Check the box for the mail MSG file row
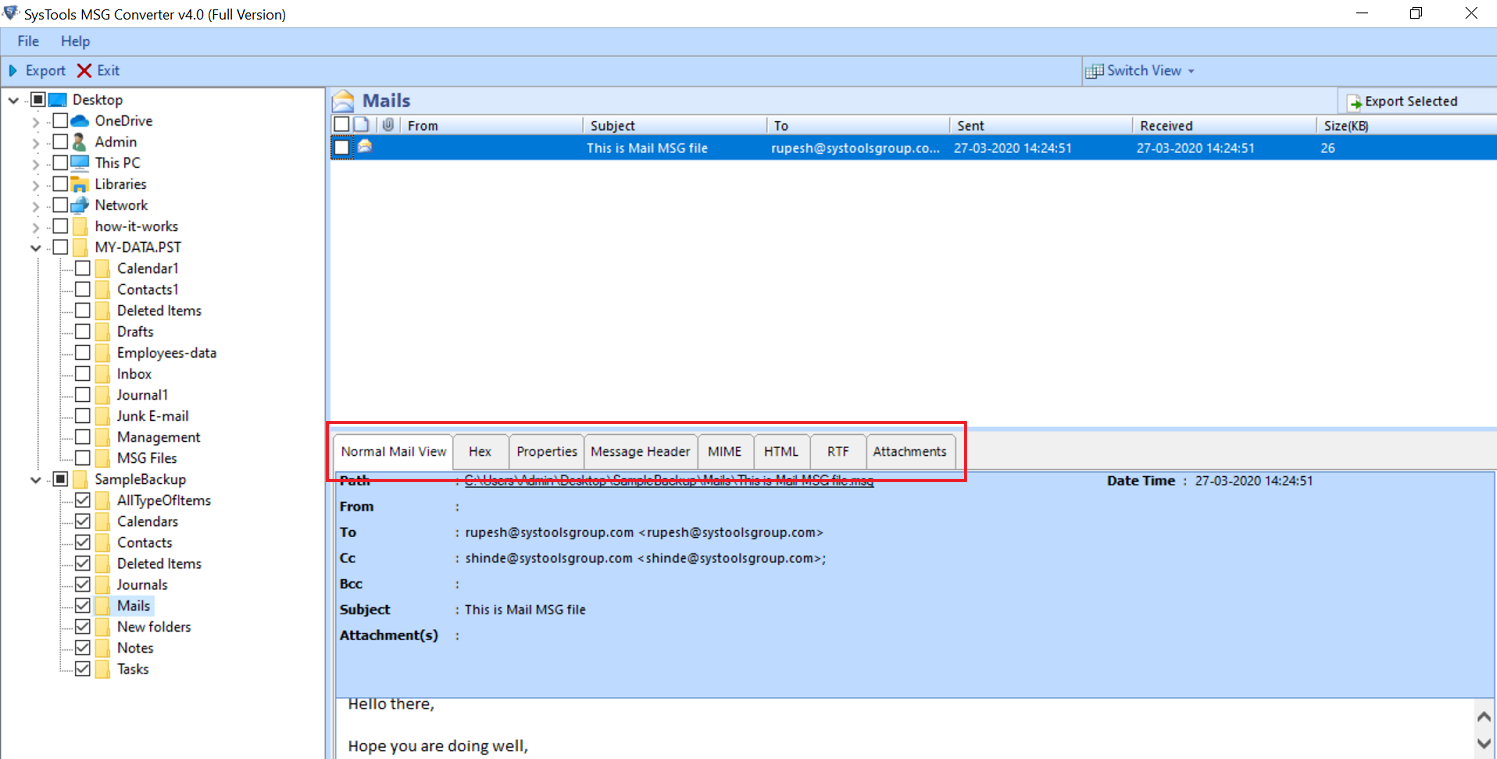 (342, 148)
